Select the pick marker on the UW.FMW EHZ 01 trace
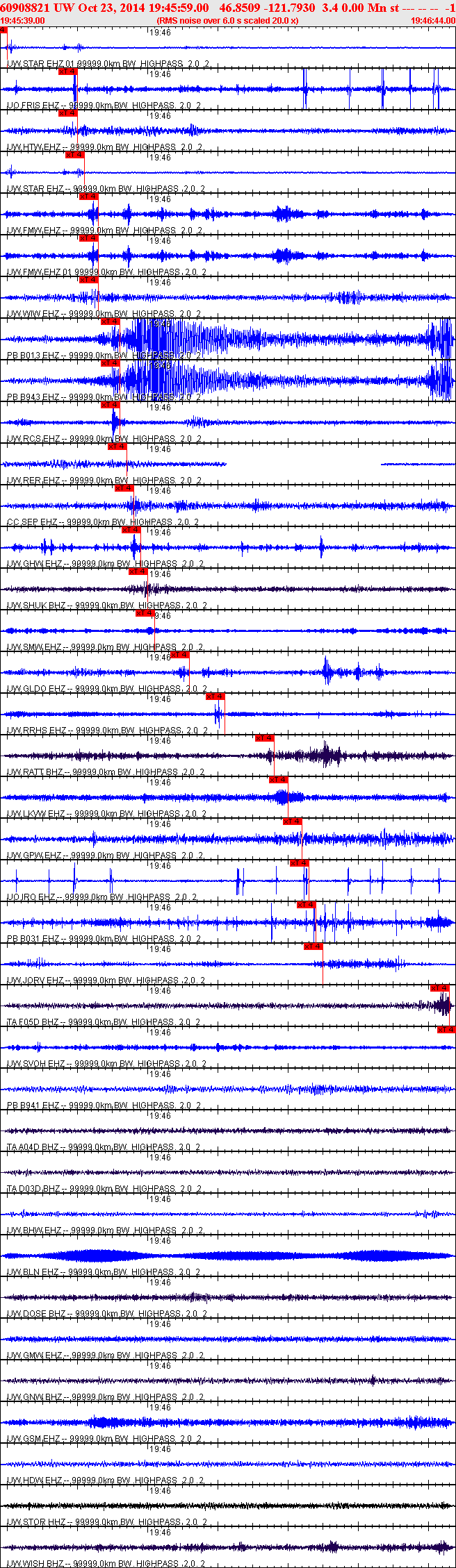Viewport: 456px width, 1568px height. pos(88,238)
